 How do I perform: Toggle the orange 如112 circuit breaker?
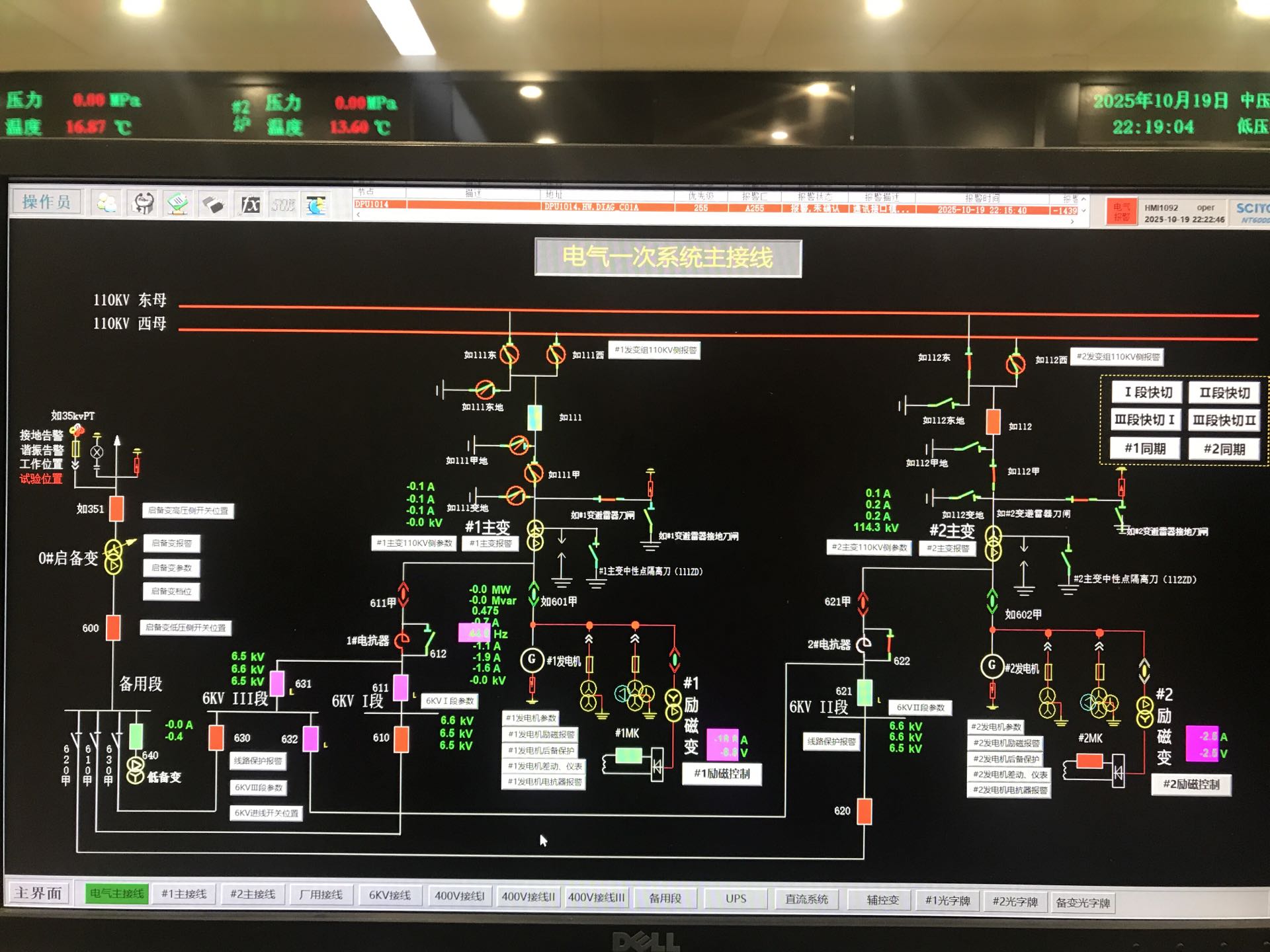(993, 422)
